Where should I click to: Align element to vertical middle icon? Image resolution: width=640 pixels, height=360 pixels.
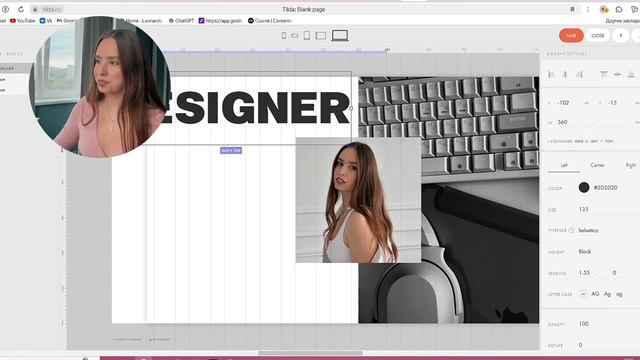618,74
